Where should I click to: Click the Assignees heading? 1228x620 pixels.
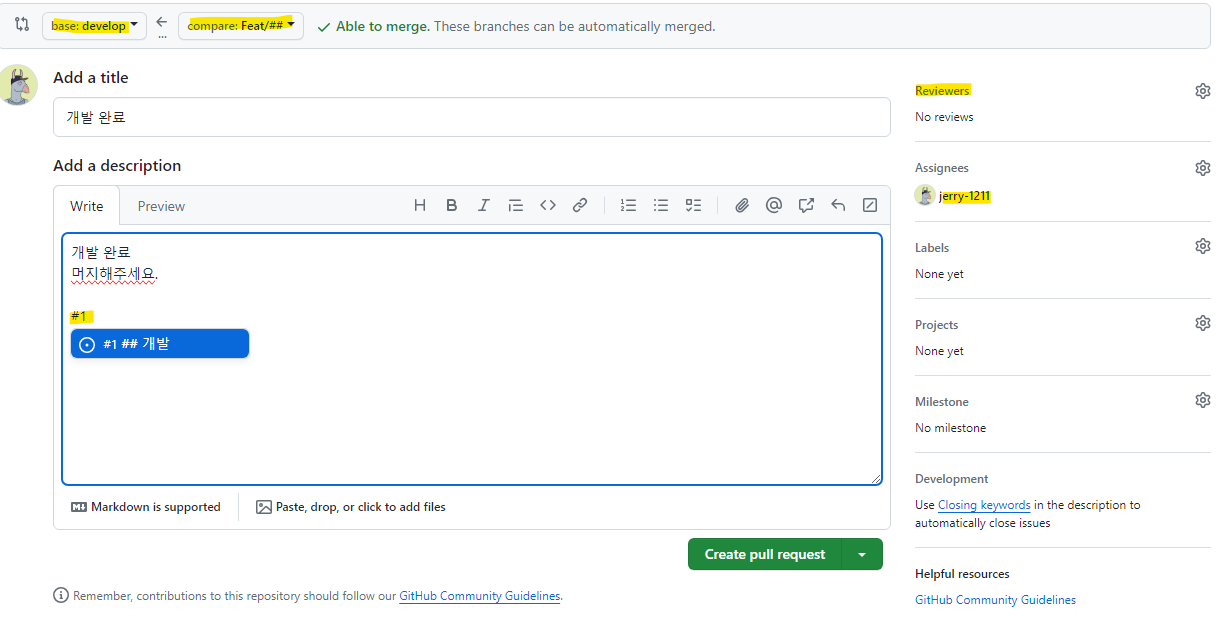pos(942,168)
